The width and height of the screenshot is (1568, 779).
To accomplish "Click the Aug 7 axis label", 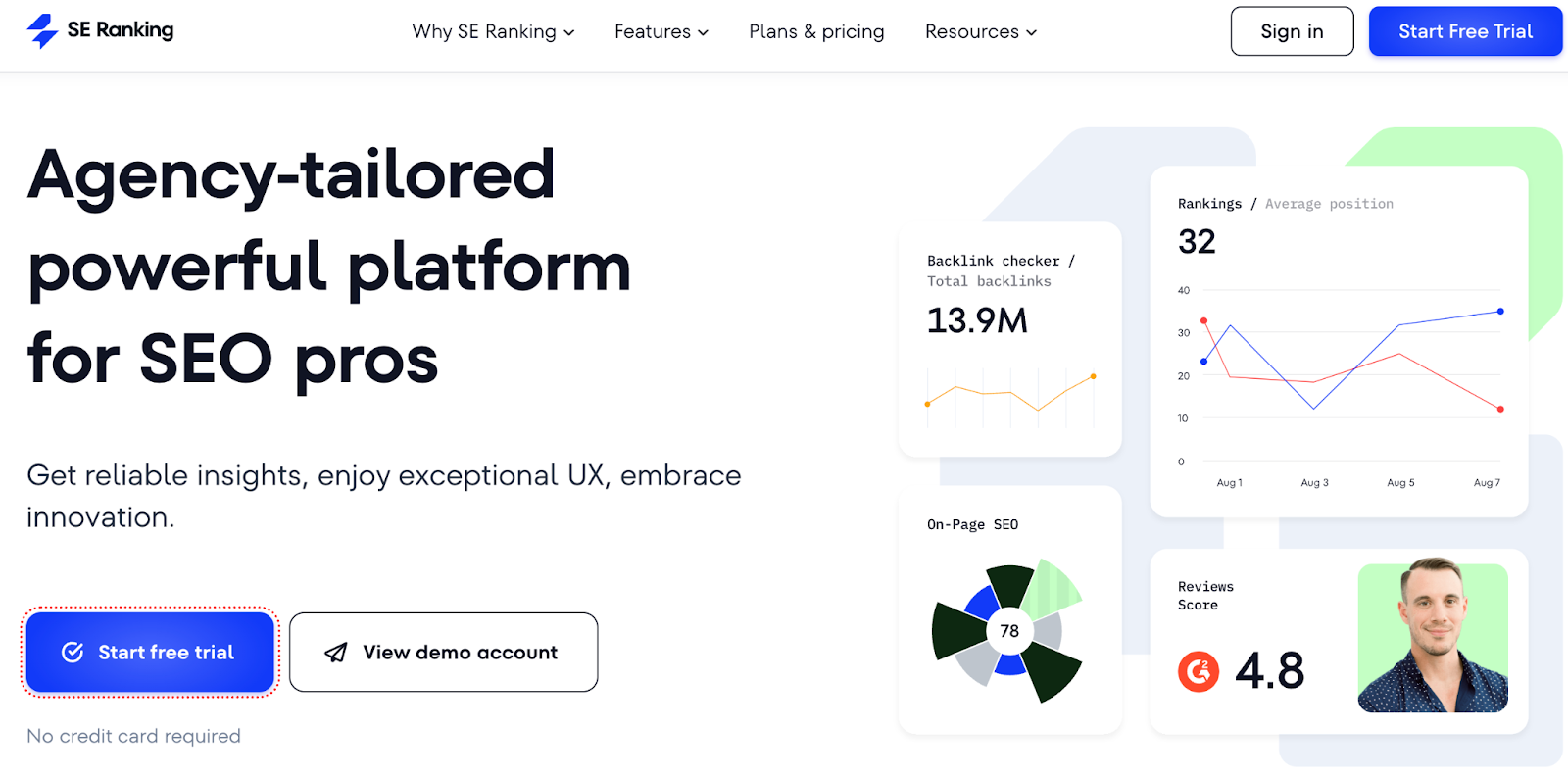I will [1487, 482].
